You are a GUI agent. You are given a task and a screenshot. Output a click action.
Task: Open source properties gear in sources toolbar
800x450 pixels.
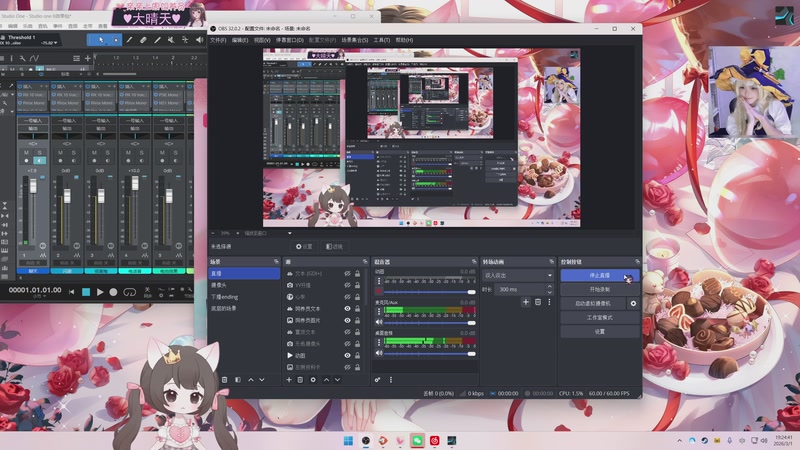coord(313,380)
